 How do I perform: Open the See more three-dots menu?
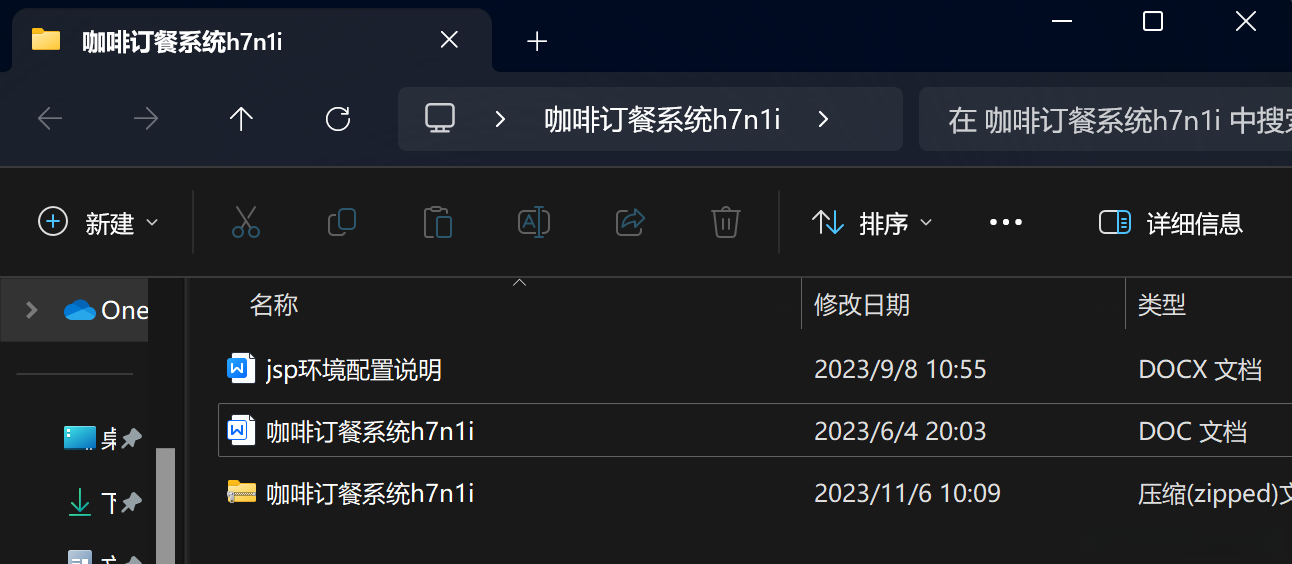(1005, 222)
